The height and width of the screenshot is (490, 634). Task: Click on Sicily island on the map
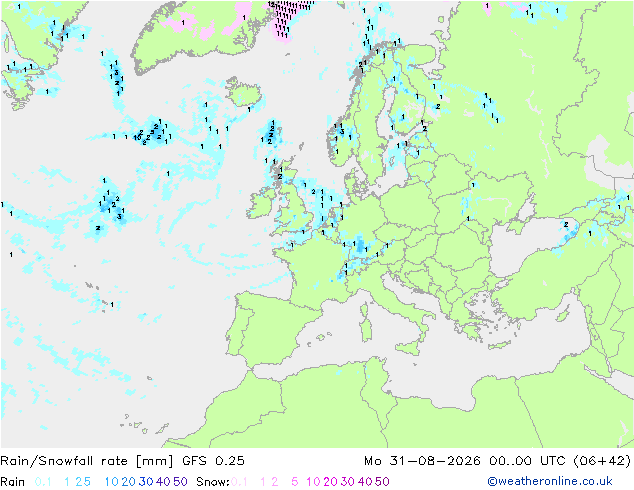coord(409,347)
